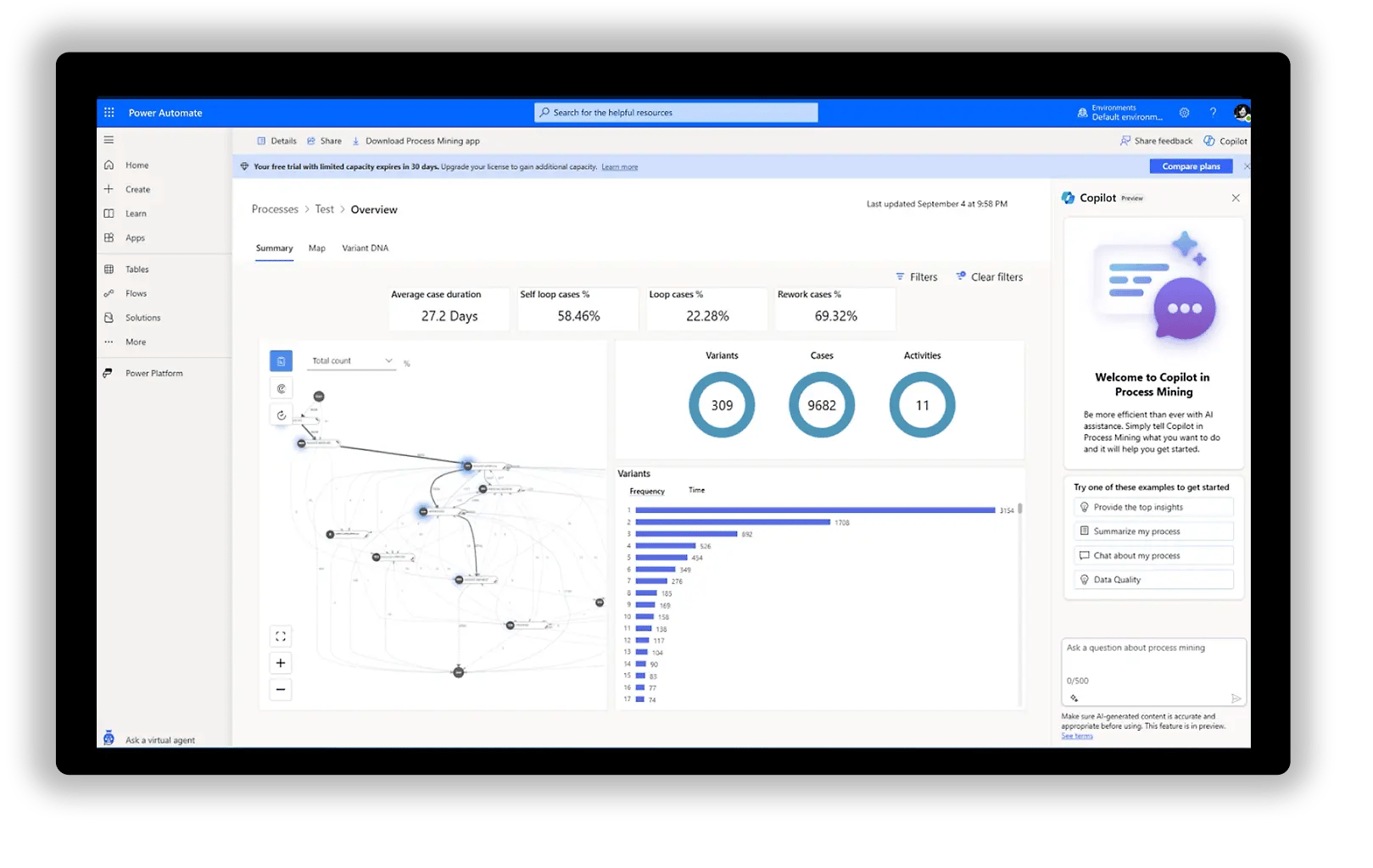This screenshot has width=1373, height=868.
Task: Ask a virtual agent
Action: 159,740
